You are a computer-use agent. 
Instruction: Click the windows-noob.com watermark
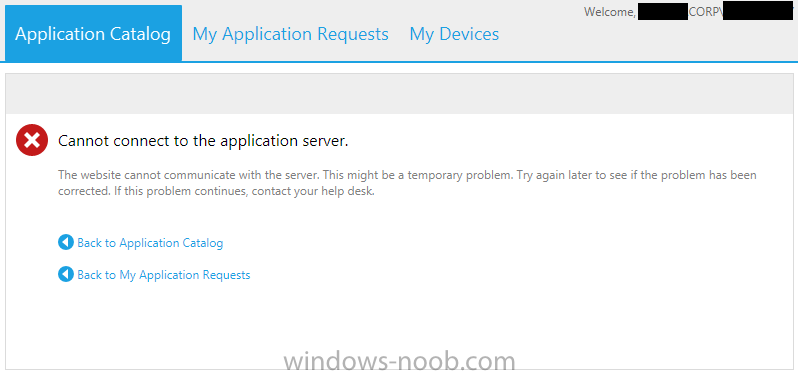(x=400, y=361)
